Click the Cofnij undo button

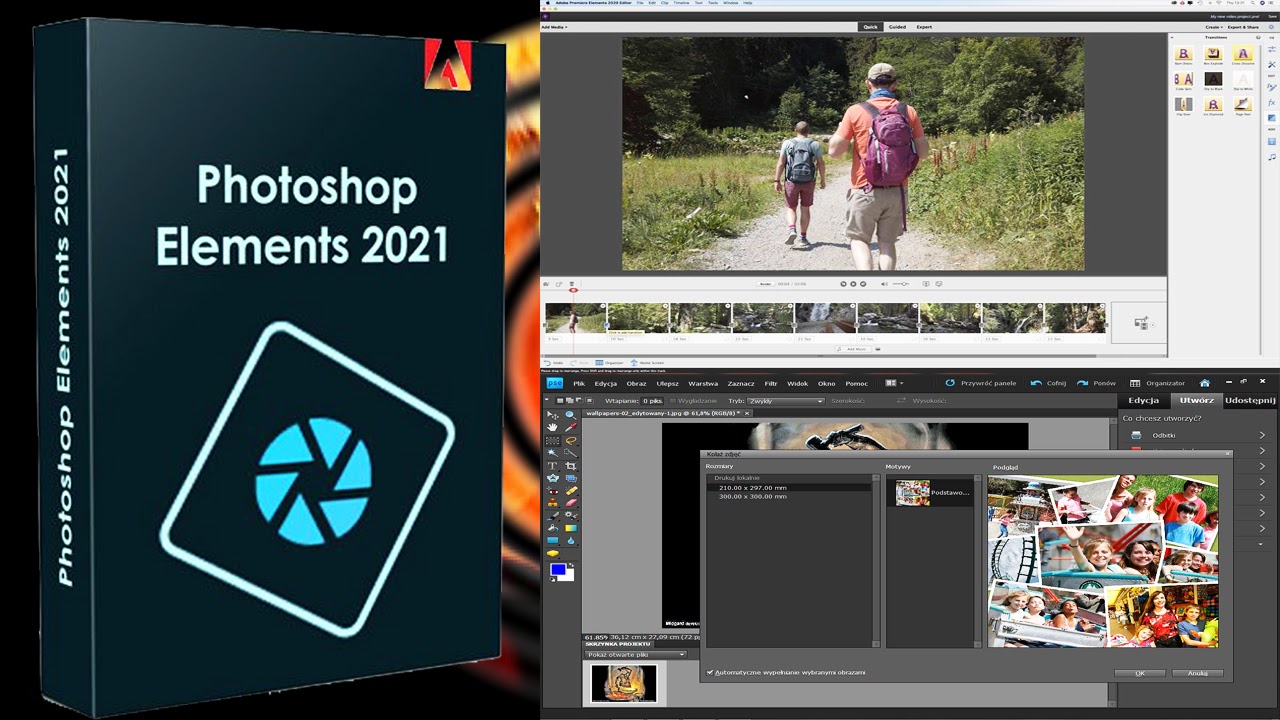[x=1049, y=383]
